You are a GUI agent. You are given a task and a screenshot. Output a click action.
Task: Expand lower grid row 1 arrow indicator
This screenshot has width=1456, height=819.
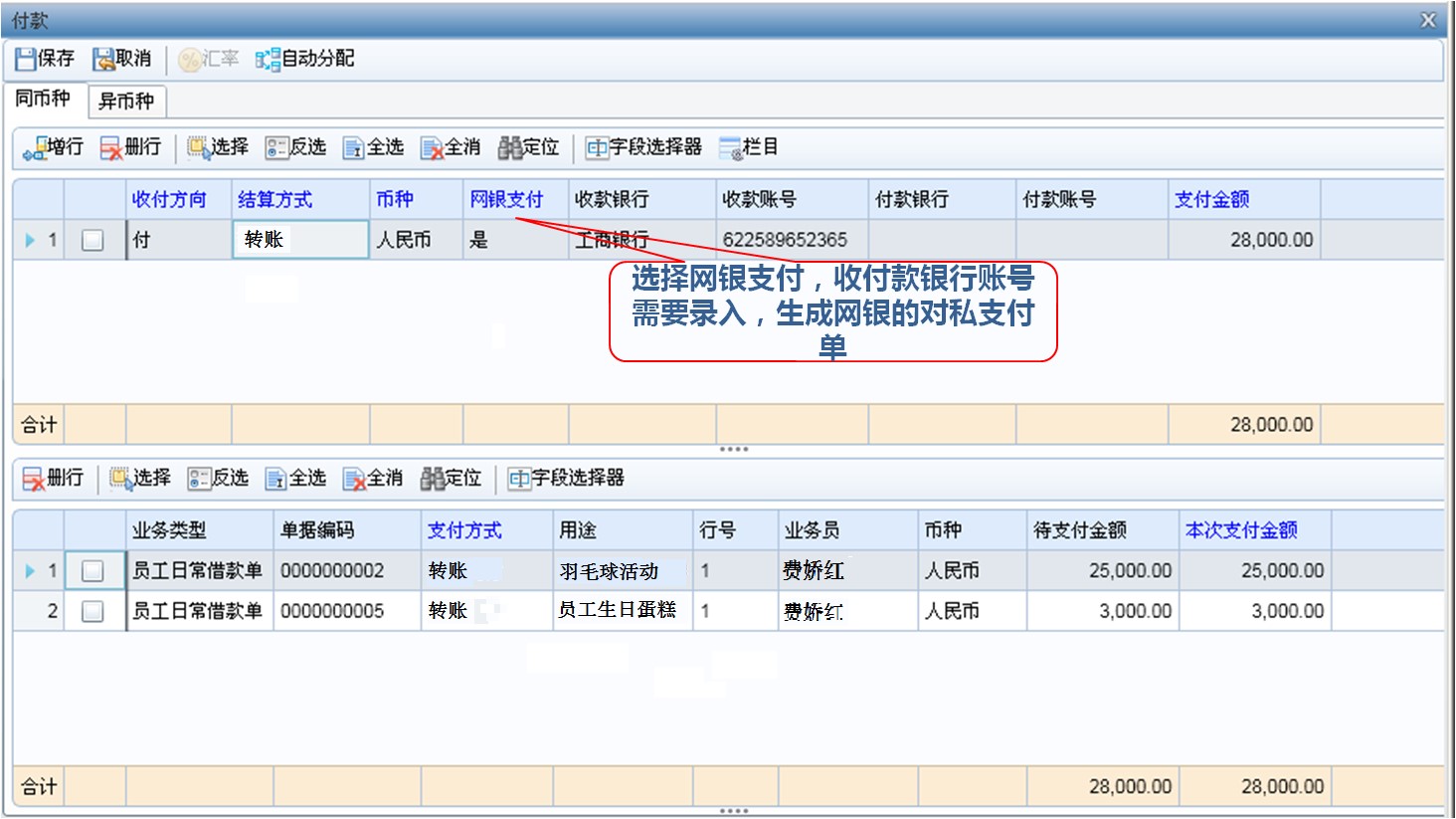(x=30, y=571)
